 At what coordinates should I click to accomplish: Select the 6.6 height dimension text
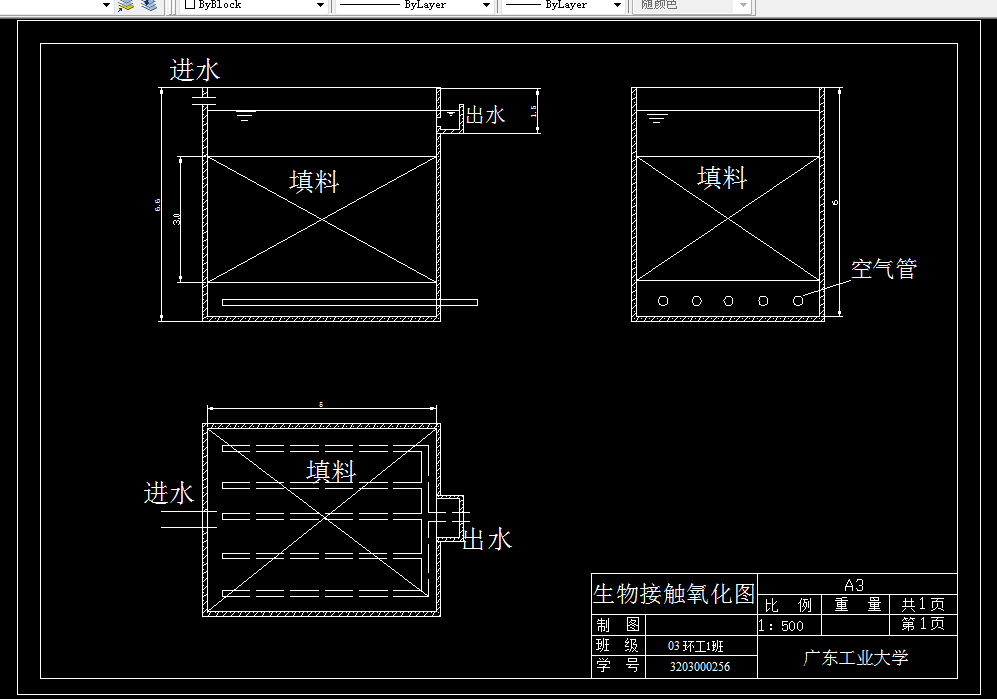(158, 205)
